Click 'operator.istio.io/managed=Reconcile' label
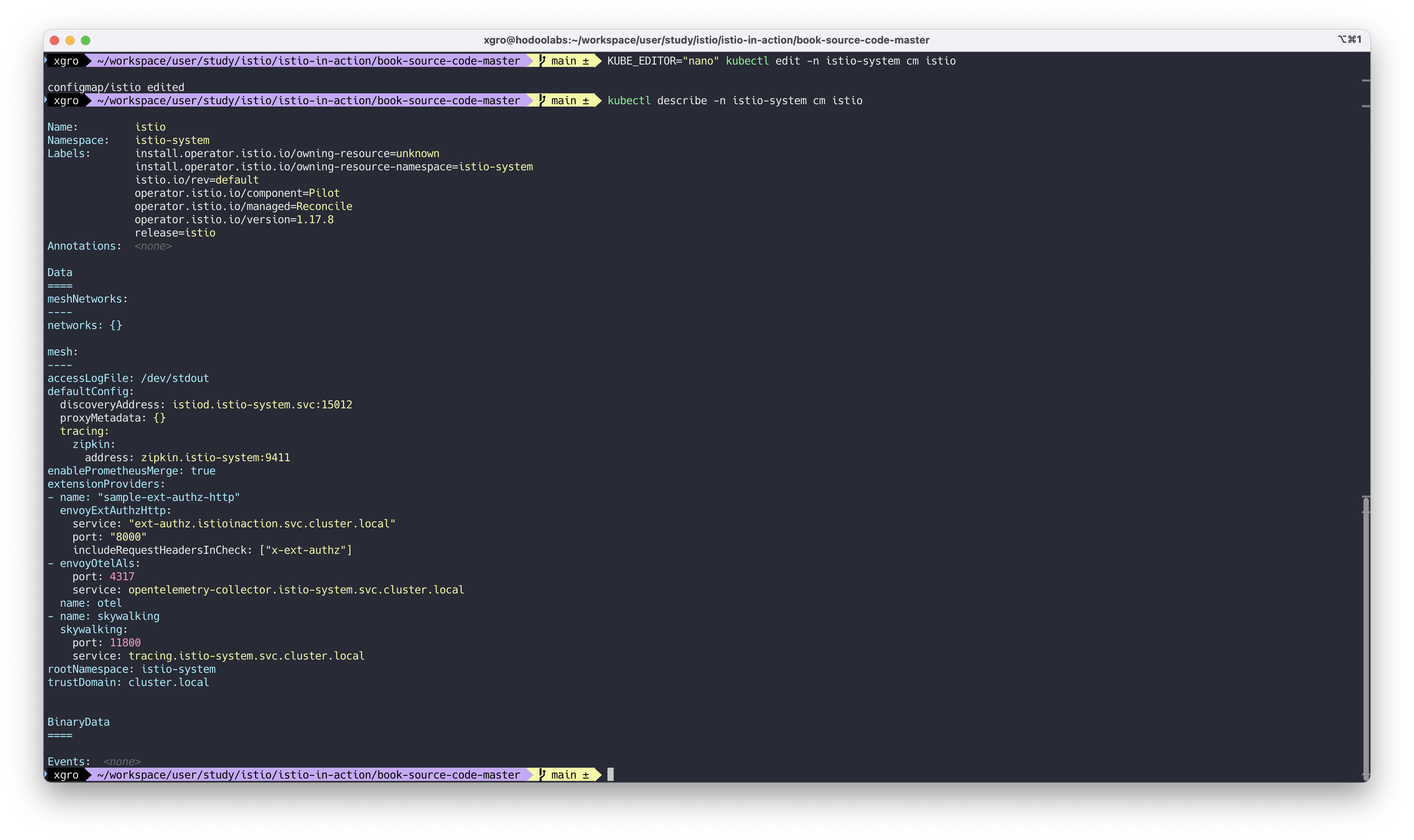The height and width of the screenshot is (840, 1414). click(243, 206)
